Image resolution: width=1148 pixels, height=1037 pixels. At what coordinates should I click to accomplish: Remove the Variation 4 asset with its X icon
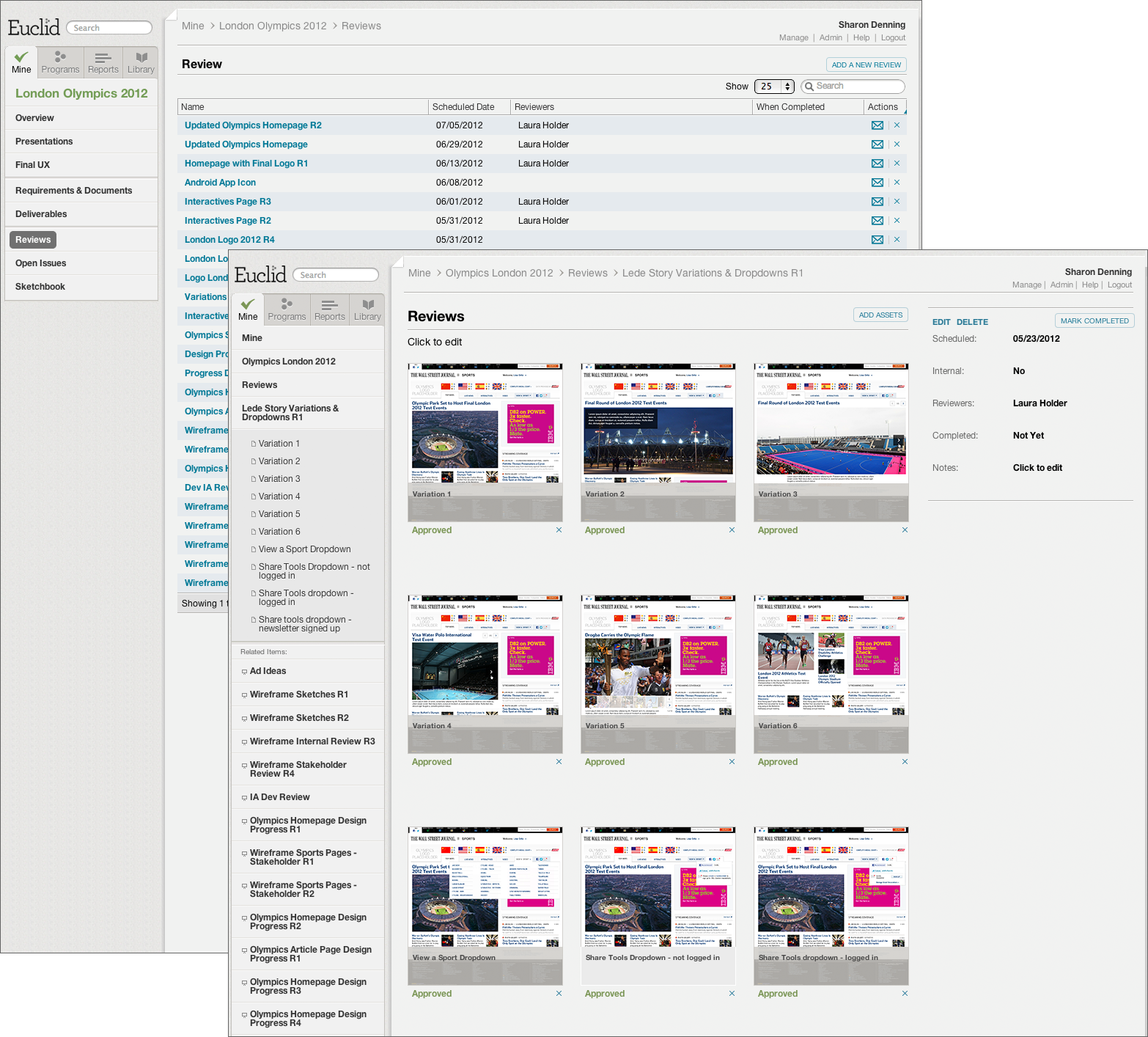(x=559, y=761)
